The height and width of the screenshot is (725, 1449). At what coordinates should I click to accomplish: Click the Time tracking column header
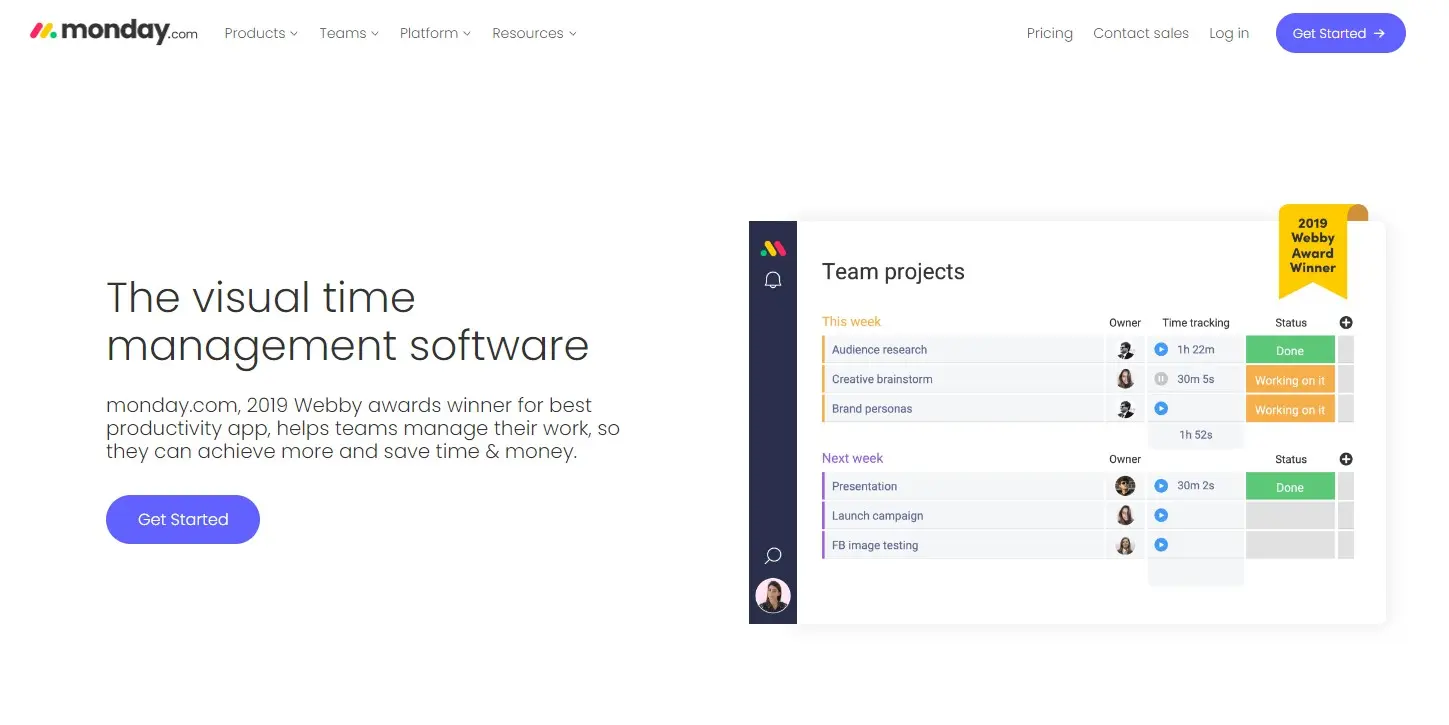coord(1196,322)
